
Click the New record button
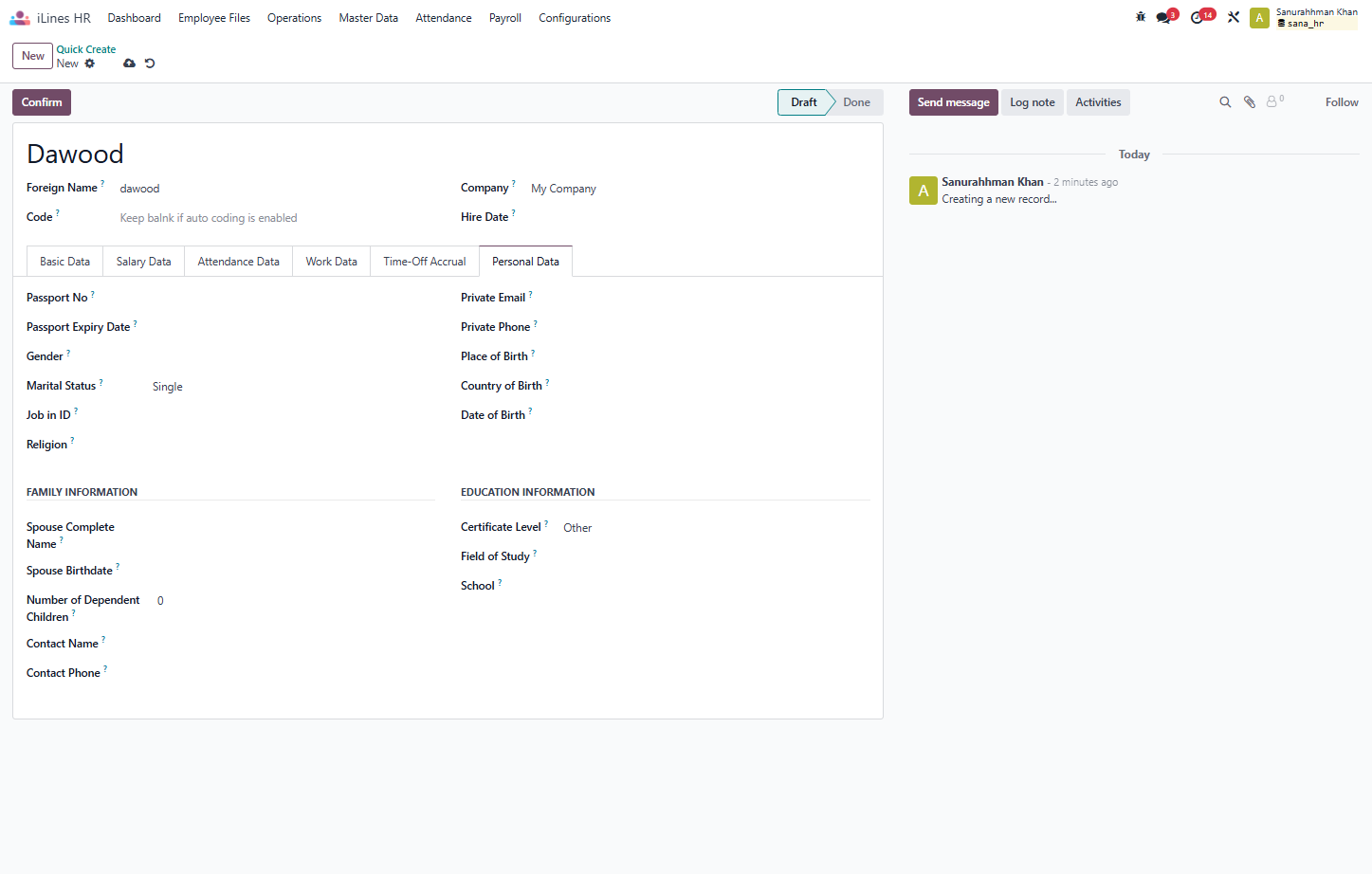[33, 56]
